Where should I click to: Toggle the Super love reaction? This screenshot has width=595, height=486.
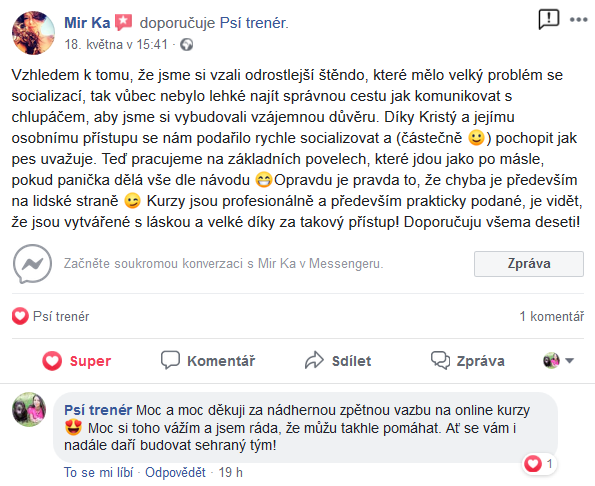pos(77,360)
